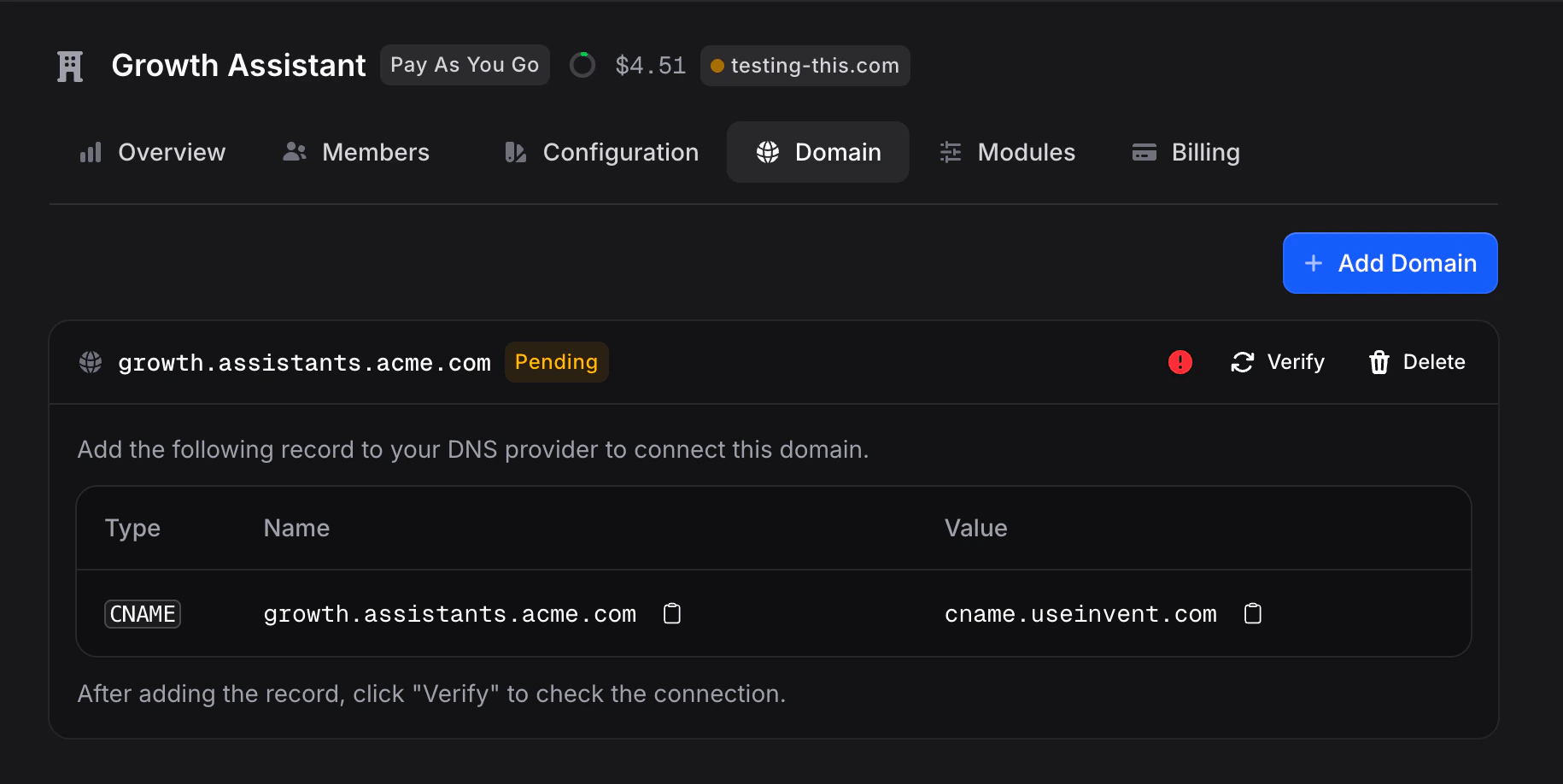Screen dimensions: 1563x784
Task: Open the Configuration tab
Action: [601, 152]
